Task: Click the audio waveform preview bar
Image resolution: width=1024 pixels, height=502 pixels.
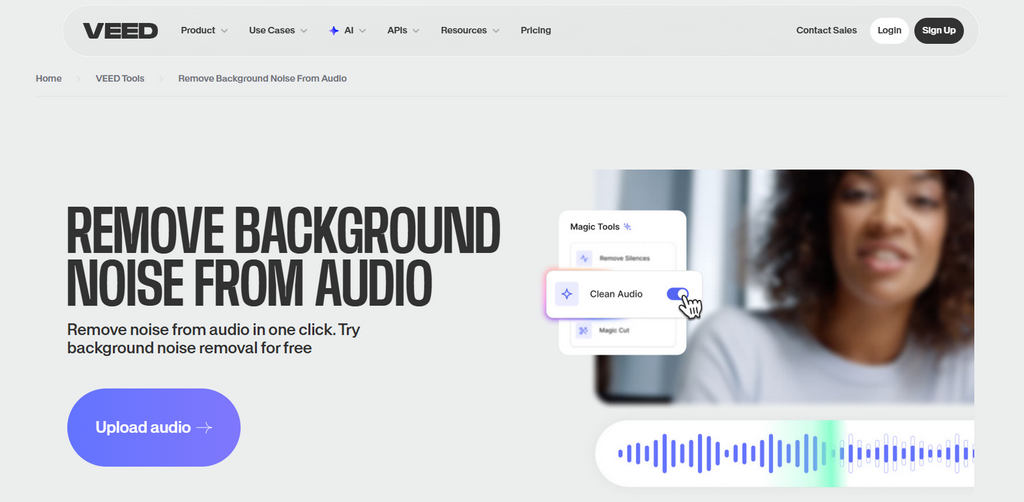Action: click(x=784, y=453)
